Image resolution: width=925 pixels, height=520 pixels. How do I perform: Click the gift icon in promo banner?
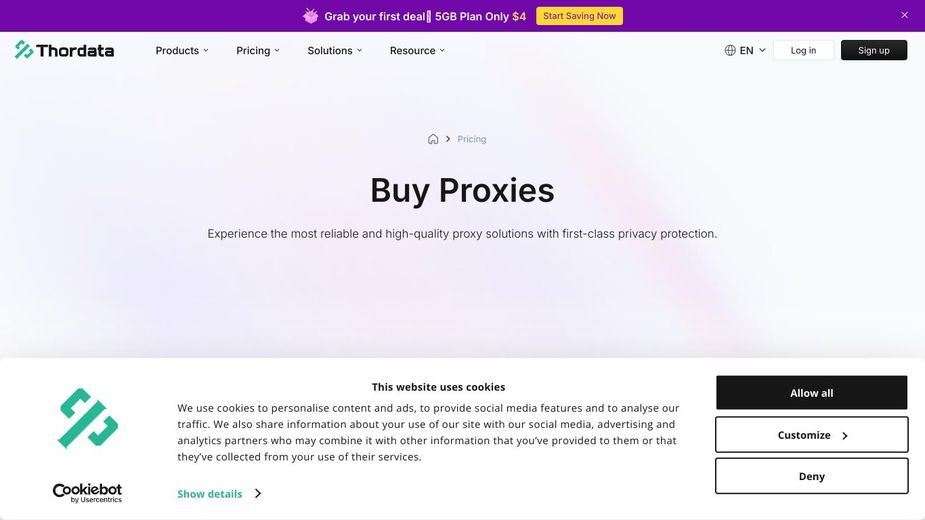310,16
